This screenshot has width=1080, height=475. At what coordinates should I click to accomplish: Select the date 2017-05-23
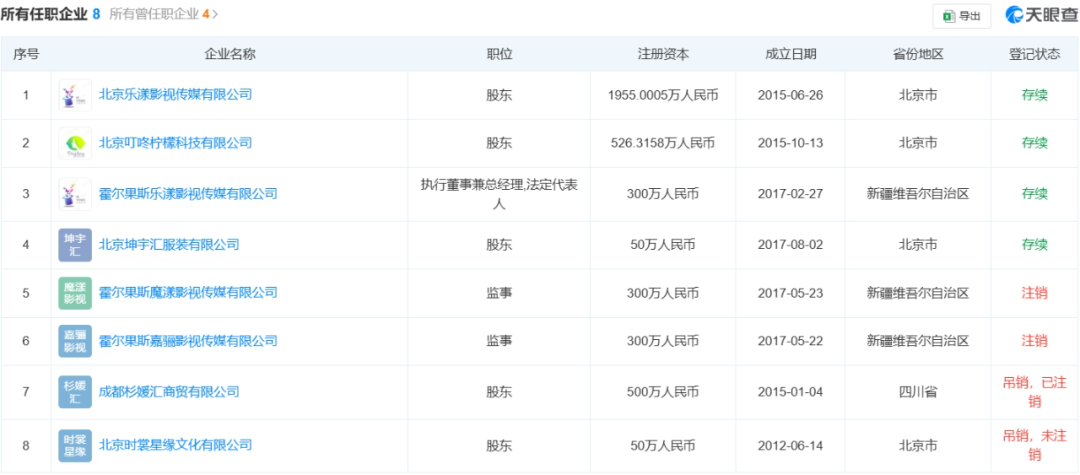[791, 293]
